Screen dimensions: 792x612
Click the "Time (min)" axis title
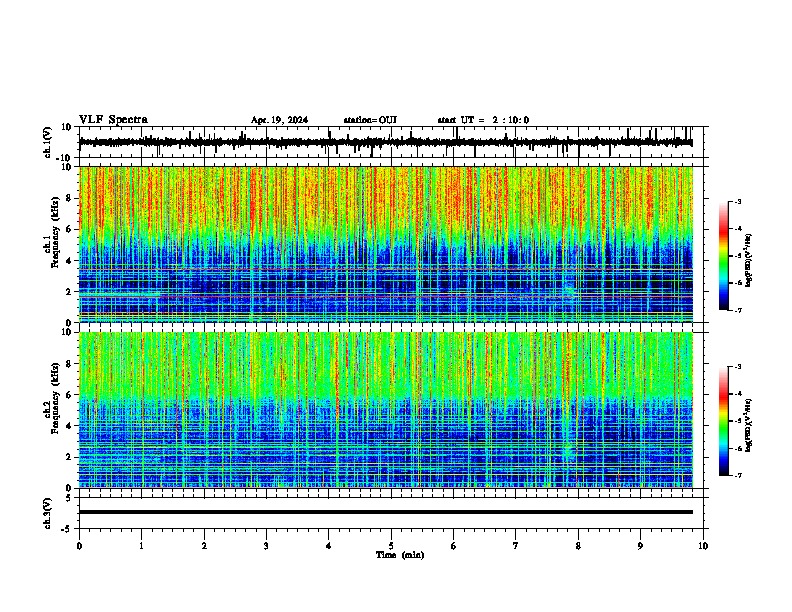[400, 555]
